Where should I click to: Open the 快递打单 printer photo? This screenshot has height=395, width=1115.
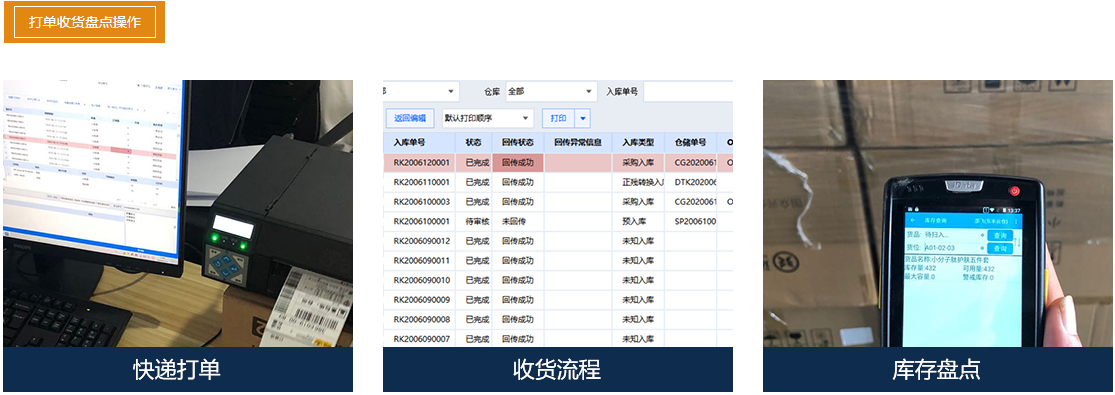click(x=178, y=214)
